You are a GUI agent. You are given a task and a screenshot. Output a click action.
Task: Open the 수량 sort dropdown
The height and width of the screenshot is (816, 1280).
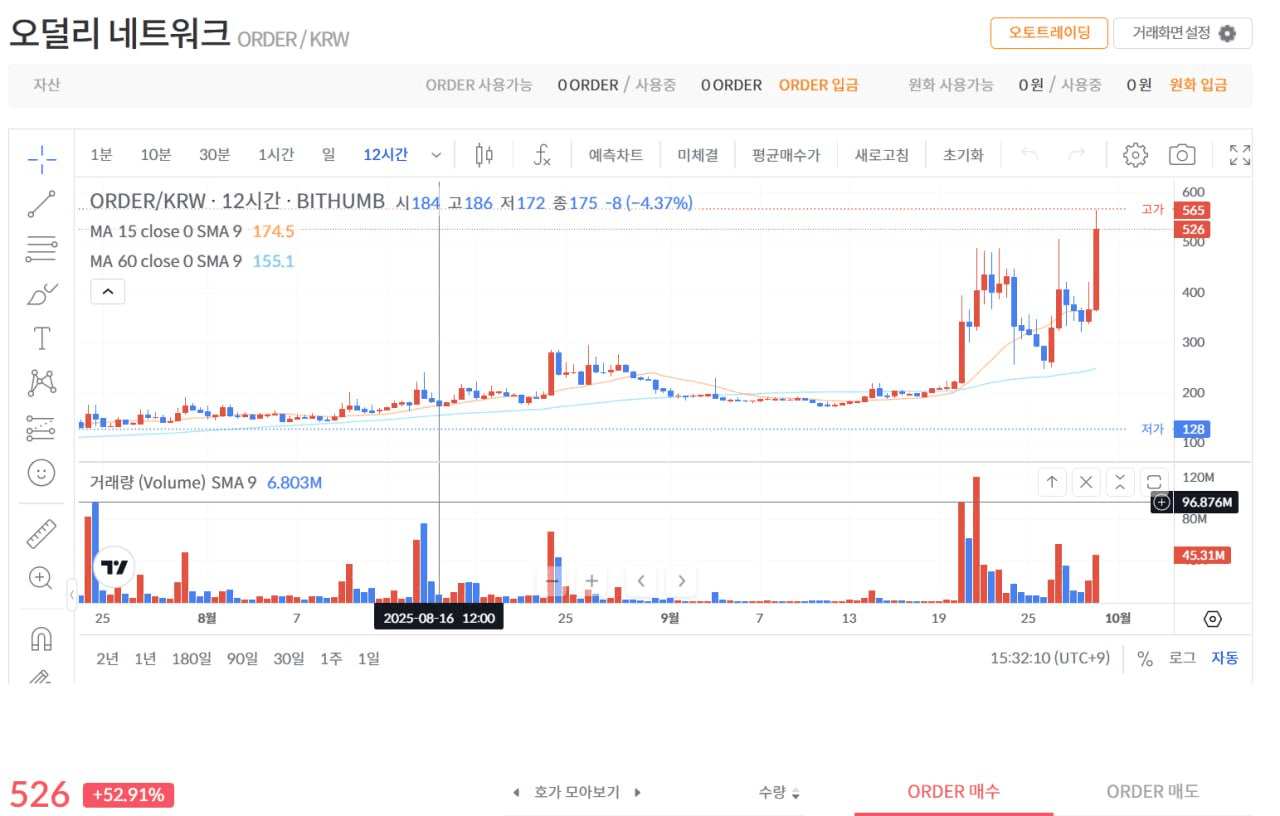point(780,792)
